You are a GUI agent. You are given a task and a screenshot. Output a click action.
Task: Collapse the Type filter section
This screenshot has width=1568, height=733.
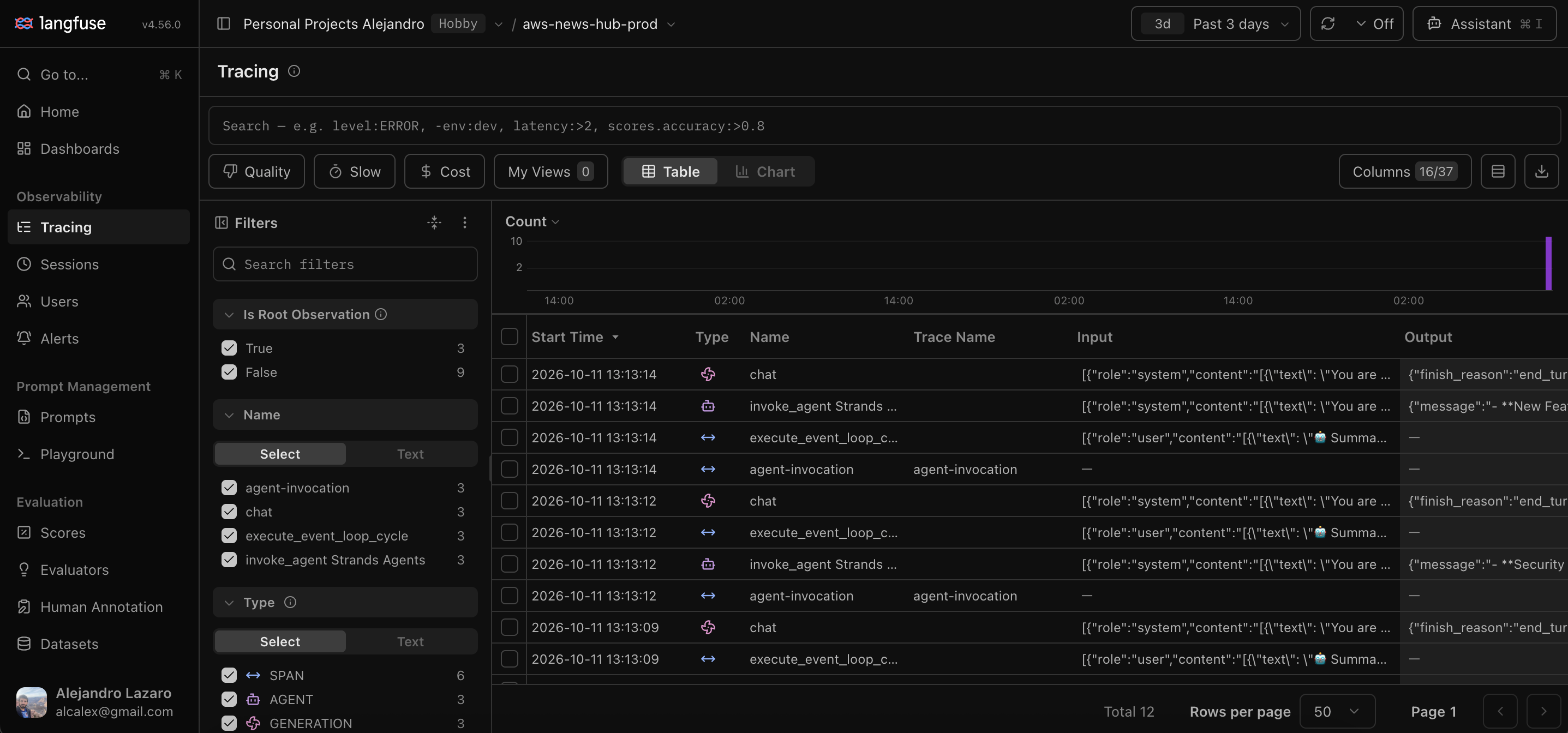coord(345,602)
